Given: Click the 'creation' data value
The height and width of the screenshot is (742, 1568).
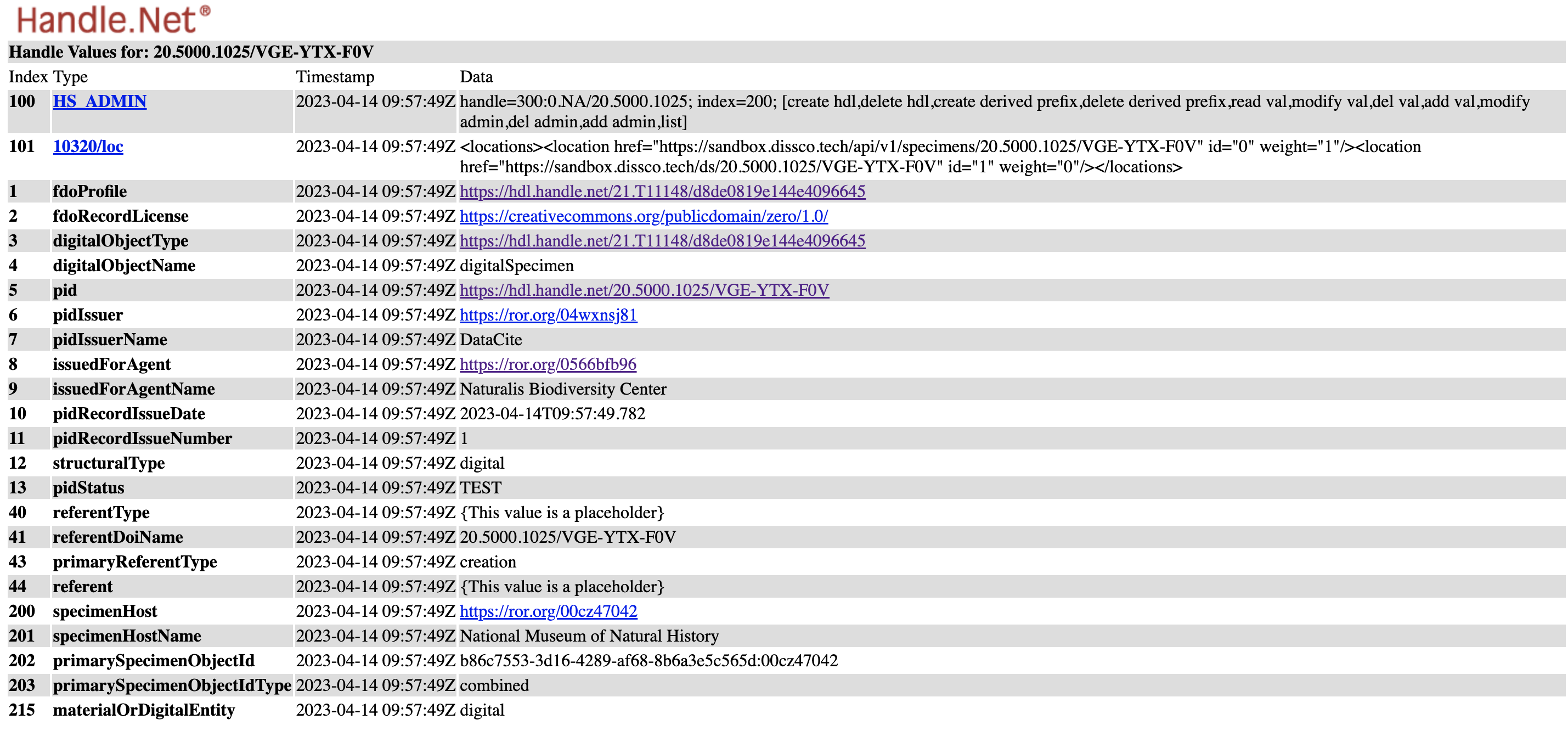Looking at the screenshot, I should pyautogui.click(x=488, y=562).
